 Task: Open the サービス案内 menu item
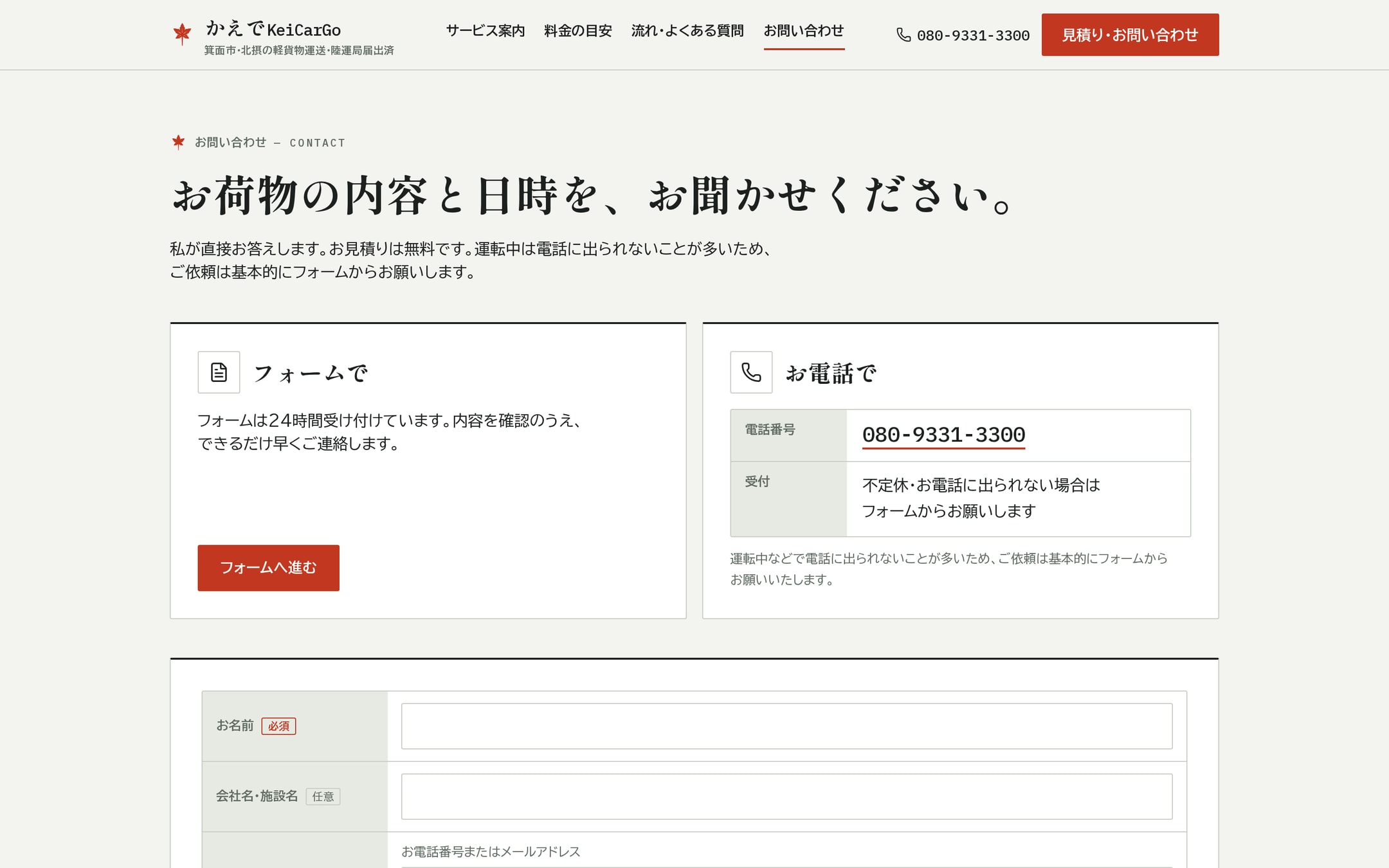[486, 31]
